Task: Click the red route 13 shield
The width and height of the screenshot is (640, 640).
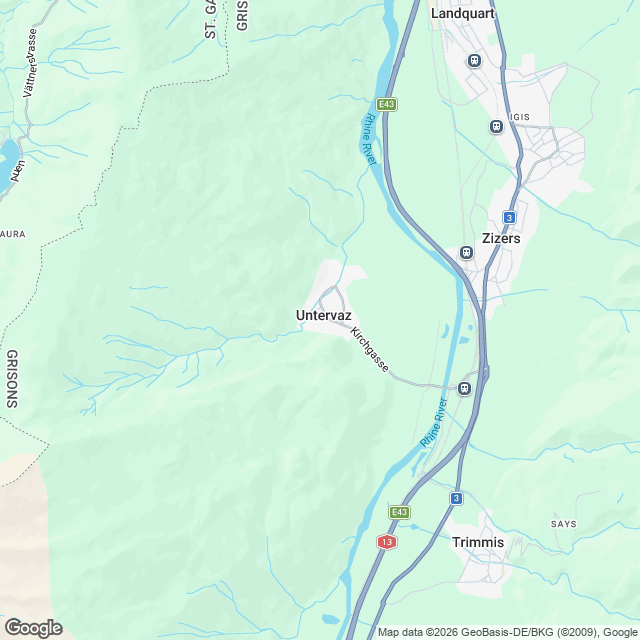Action: tap(387, 542)
